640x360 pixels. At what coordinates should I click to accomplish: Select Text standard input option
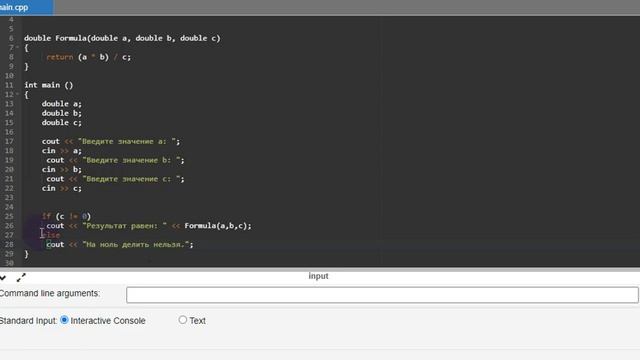182,320
